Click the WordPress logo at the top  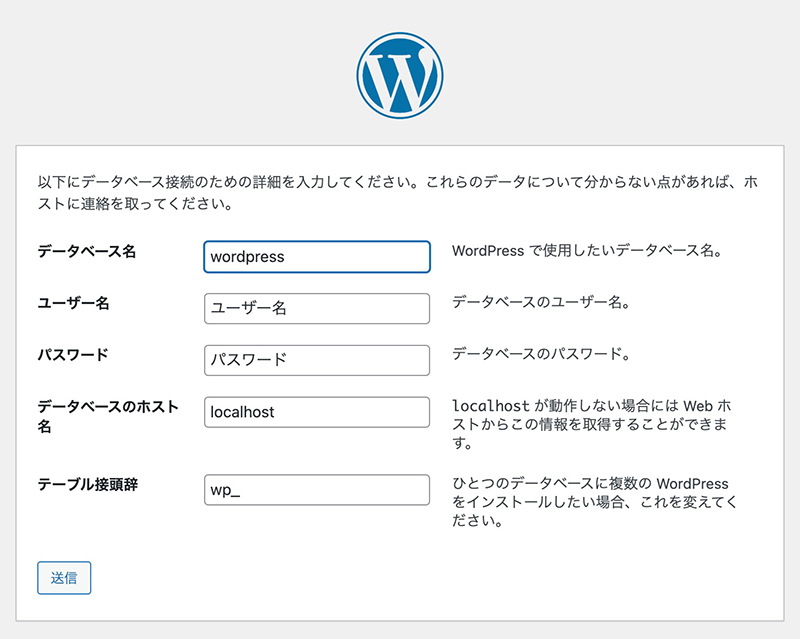[x=400, y=75]
